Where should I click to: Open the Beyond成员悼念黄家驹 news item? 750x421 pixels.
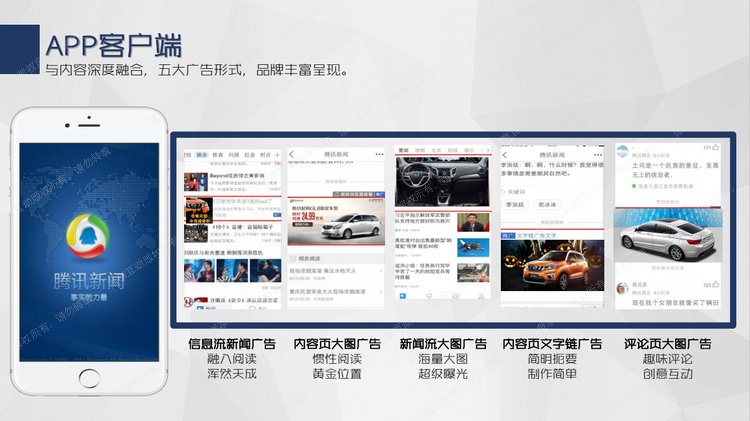(233, 183)
